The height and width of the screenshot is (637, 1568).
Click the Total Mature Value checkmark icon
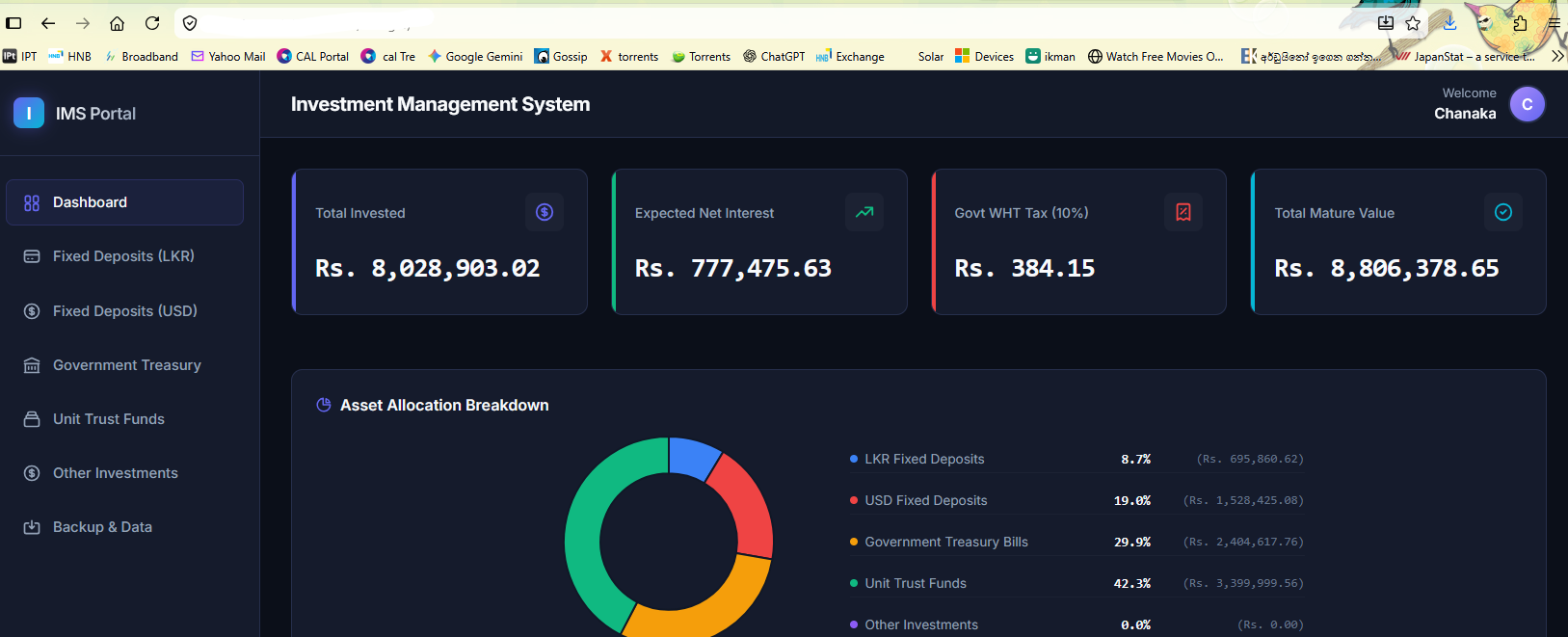[1503, 212]
